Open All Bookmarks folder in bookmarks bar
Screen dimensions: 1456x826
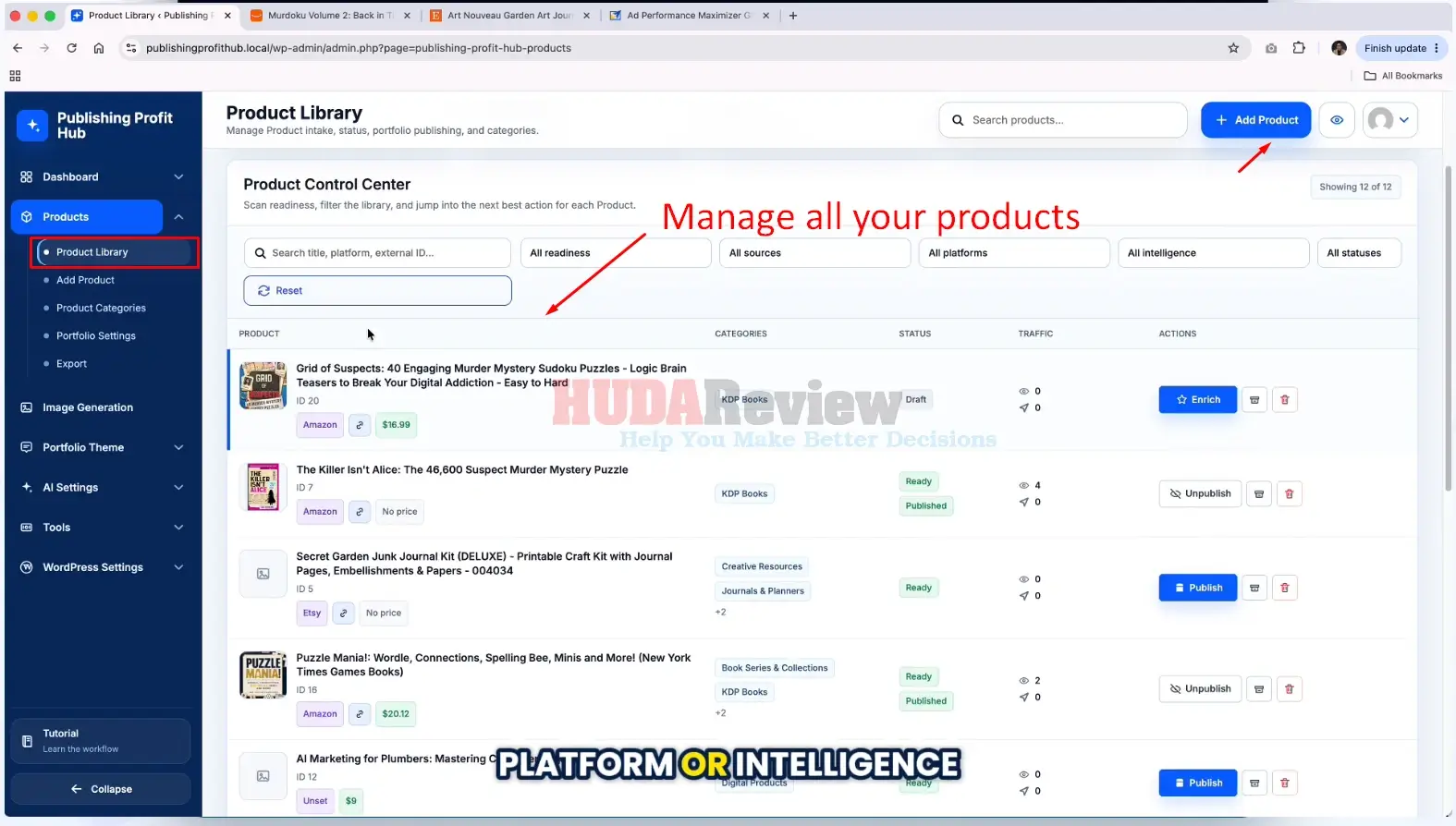tap(1402, 76)
